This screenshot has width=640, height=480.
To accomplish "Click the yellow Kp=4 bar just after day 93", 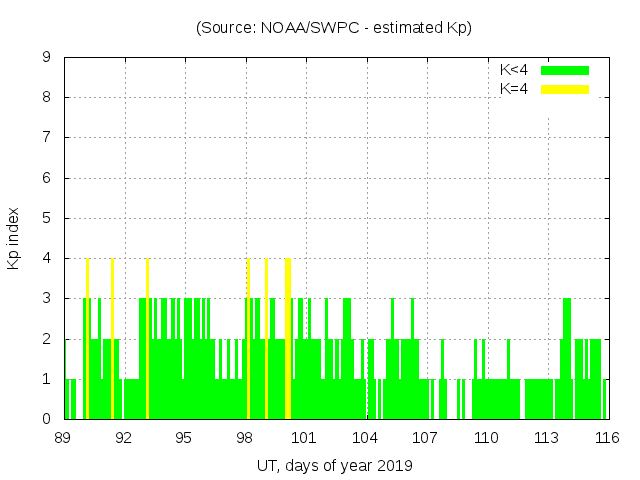I will click(147, 340).
